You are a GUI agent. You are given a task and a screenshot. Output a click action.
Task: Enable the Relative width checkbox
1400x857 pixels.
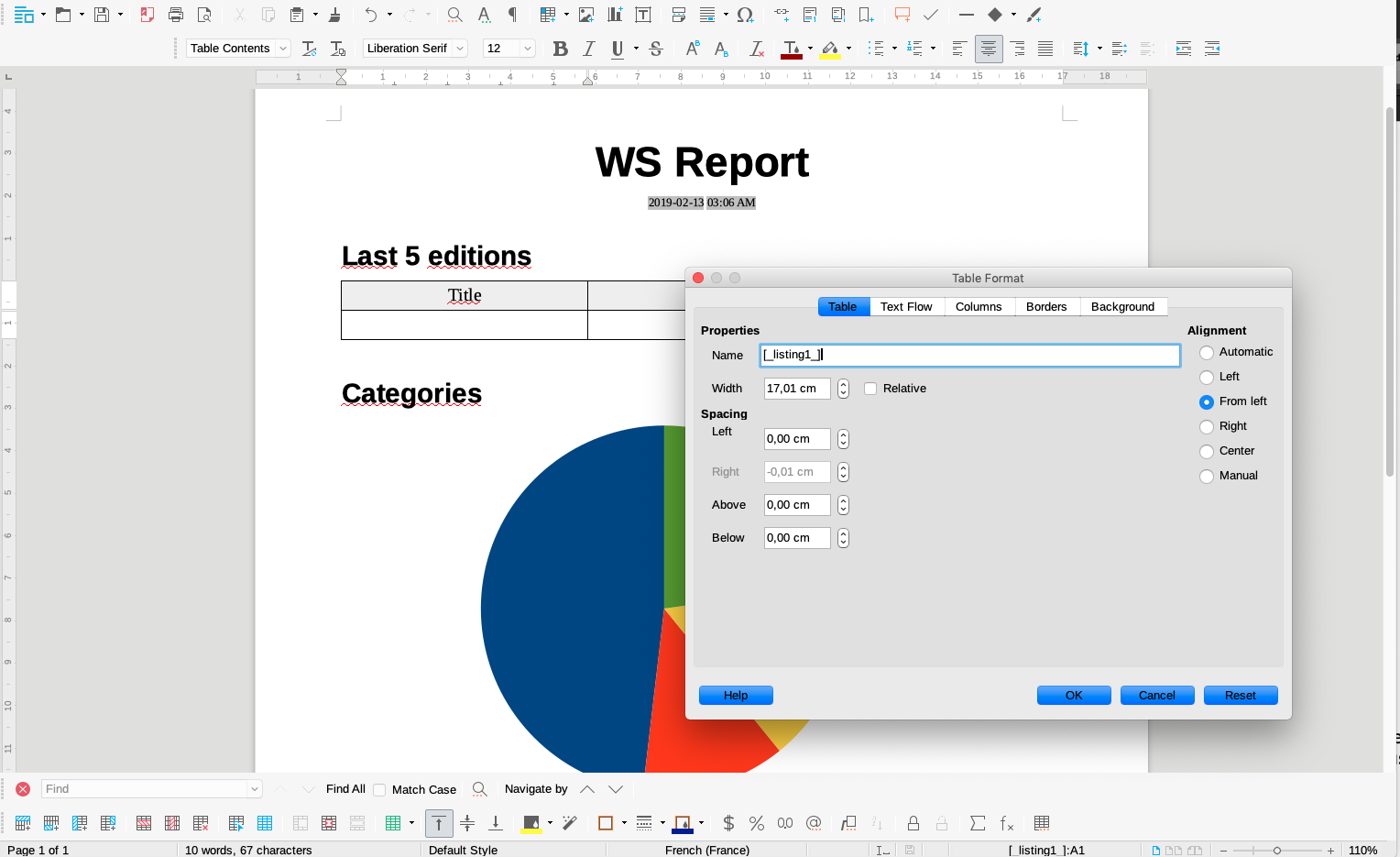pos(870,389)
